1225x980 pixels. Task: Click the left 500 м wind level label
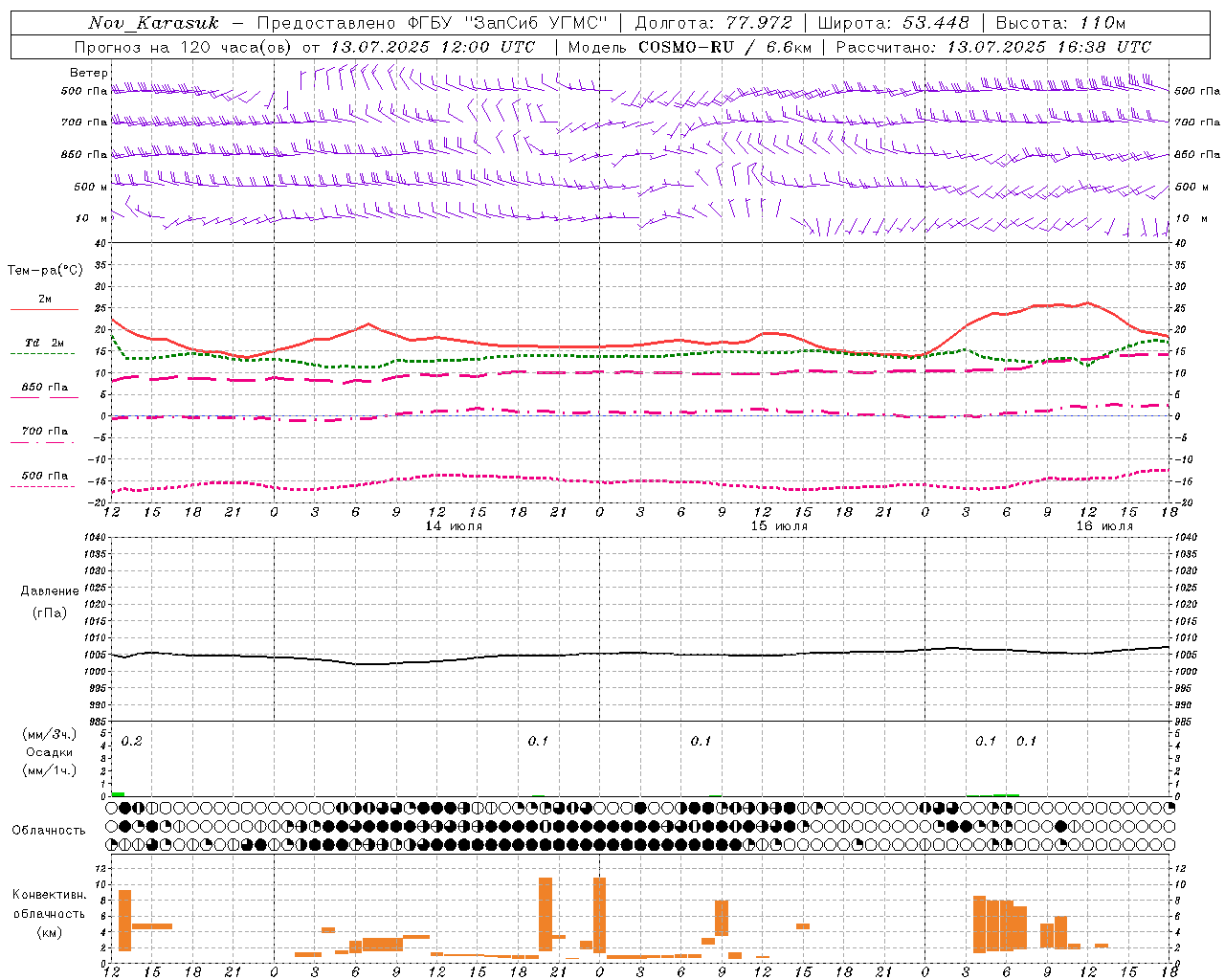[91, 187]
